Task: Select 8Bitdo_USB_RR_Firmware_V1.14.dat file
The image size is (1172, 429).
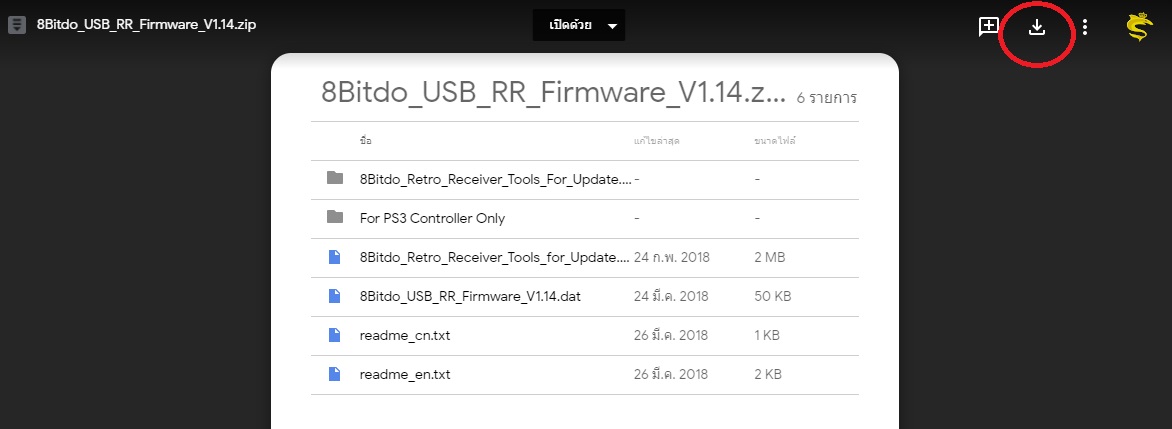Action: (x=470, y=296)
